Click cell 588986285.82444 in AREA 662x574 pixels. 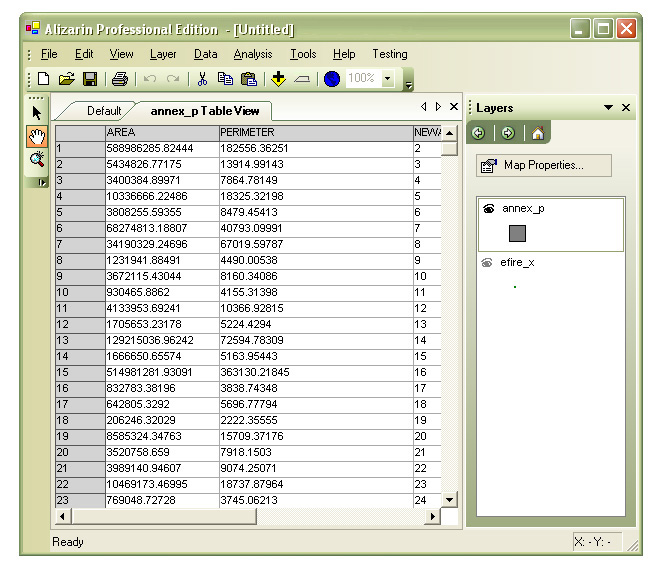click(162, 149)
